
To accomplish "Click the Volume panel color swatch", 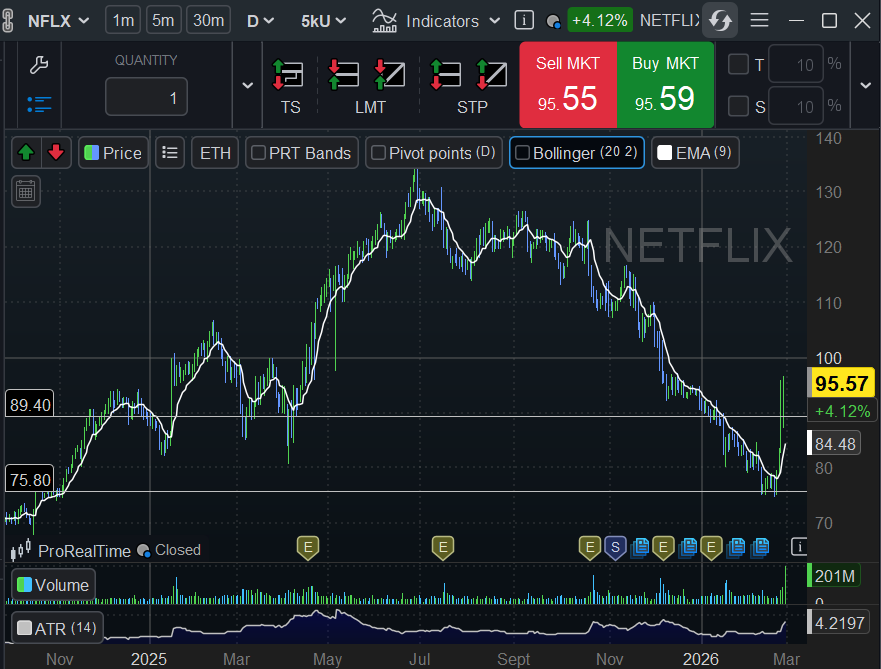I will [x=25, y=586].
